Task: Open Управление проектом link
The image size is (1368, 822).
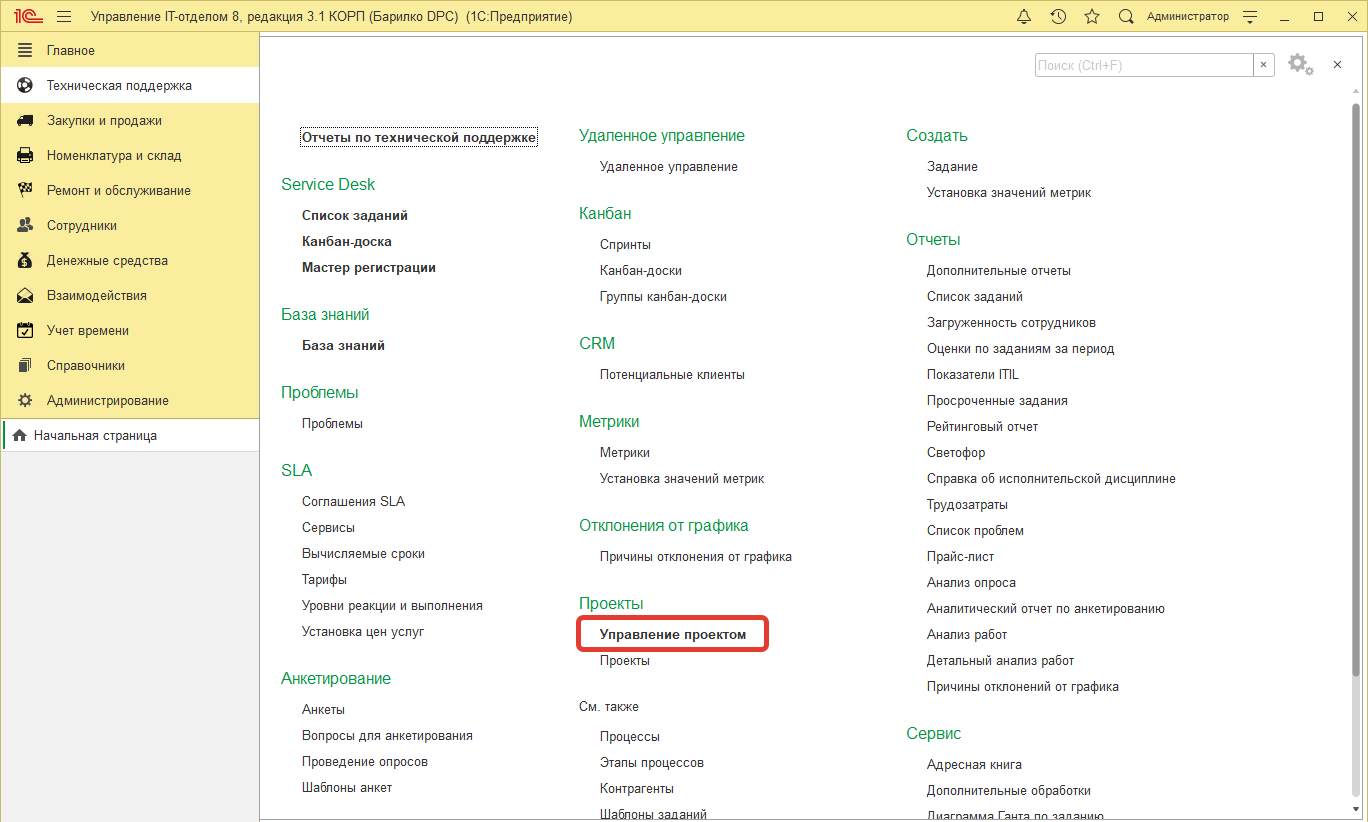Action: 672,635
